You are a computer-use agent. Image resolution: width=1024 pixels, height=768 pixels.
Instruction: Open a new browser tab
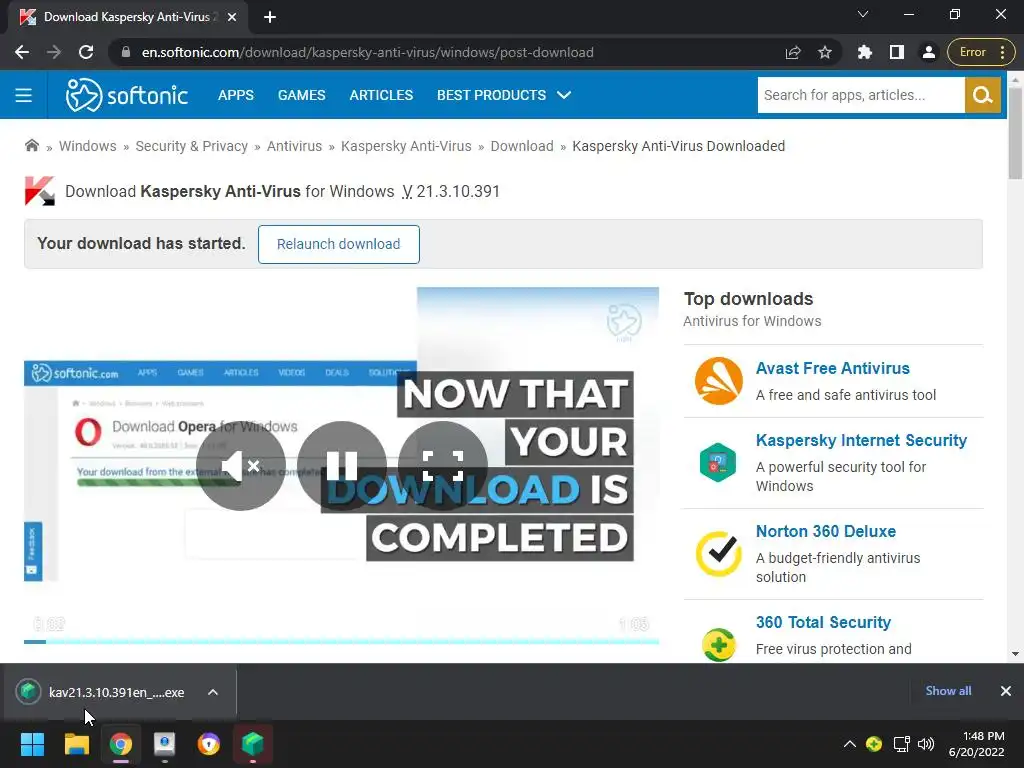(x=270, y=17)
